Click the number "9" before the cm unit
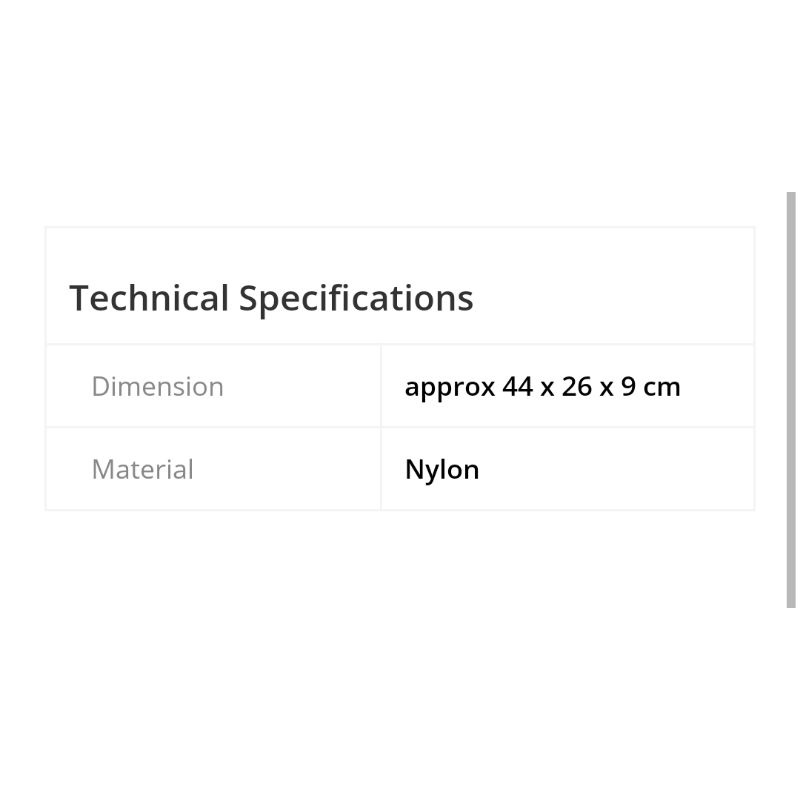Screen dimensions: 800x800 tap(628, 387)
